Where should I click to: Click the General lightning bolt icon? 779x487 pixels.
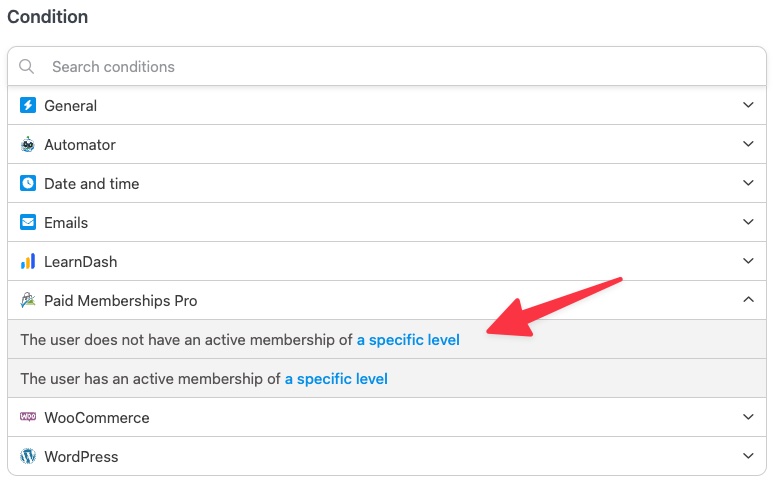click(x=28, y=105)
